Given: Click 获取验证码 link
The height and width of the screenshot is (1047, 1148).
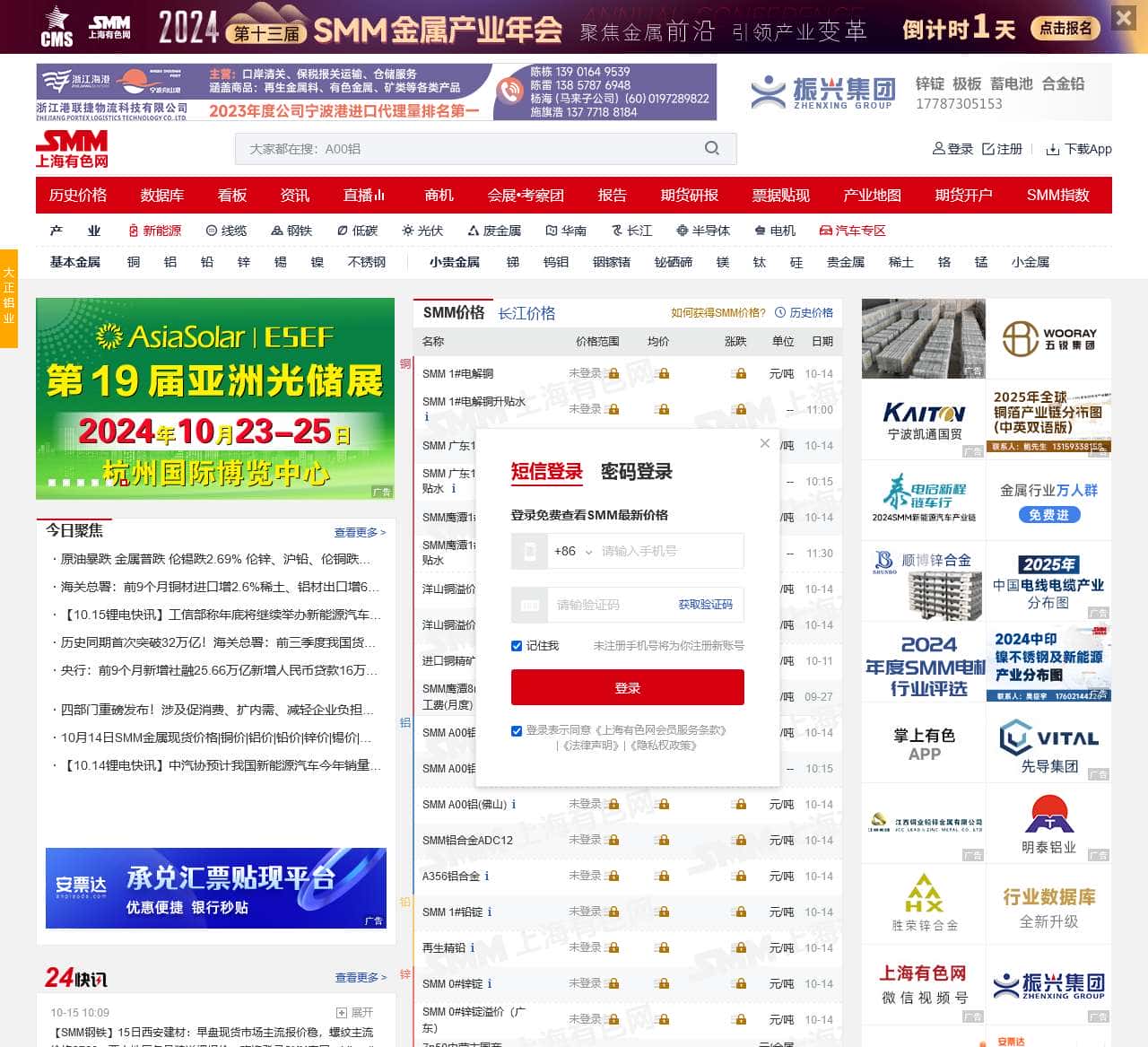Looking at the screenshot, I should [706, 605].
